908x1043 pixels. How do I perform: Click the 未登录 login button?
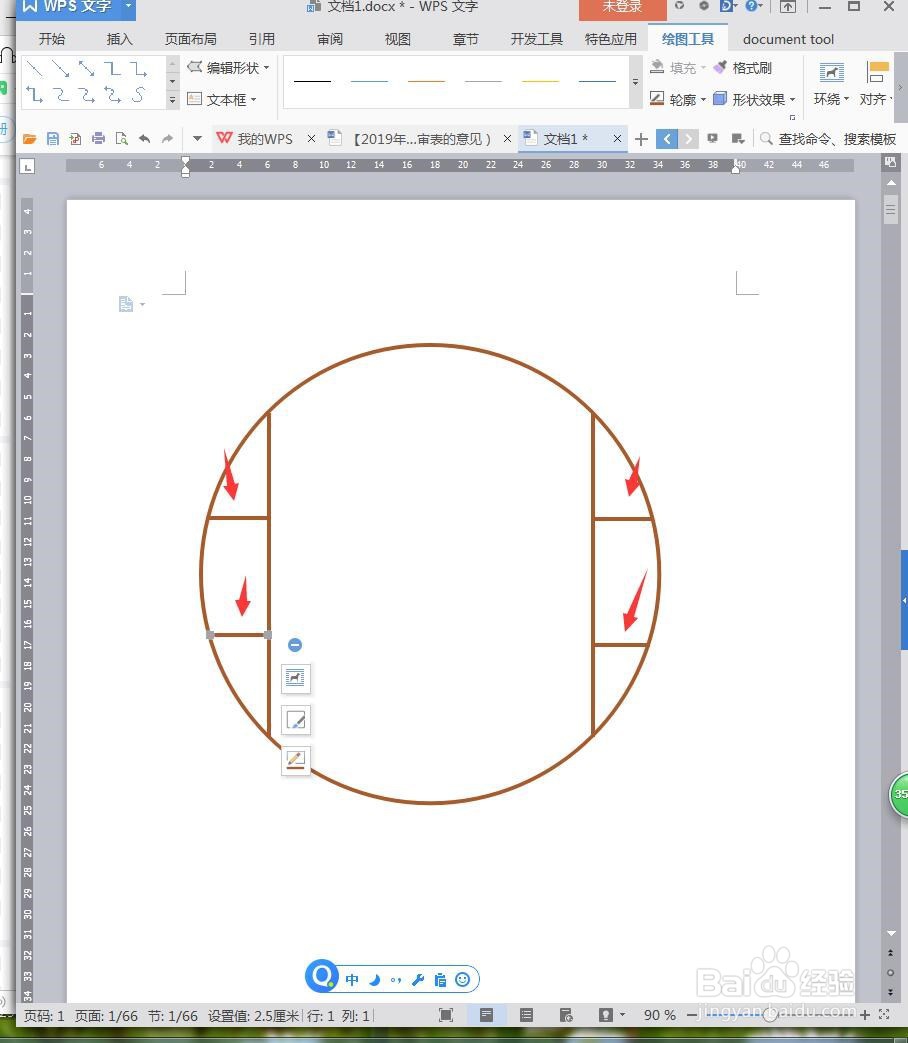click(623, 8)
